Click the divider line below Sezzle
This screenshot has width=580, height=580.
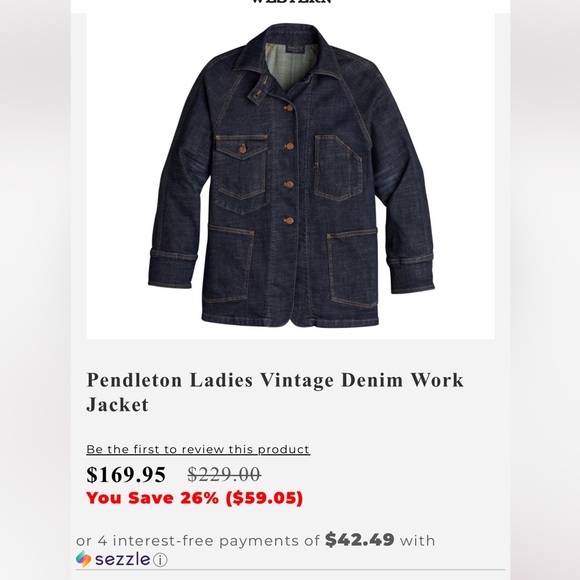click(x=290, y=570)
